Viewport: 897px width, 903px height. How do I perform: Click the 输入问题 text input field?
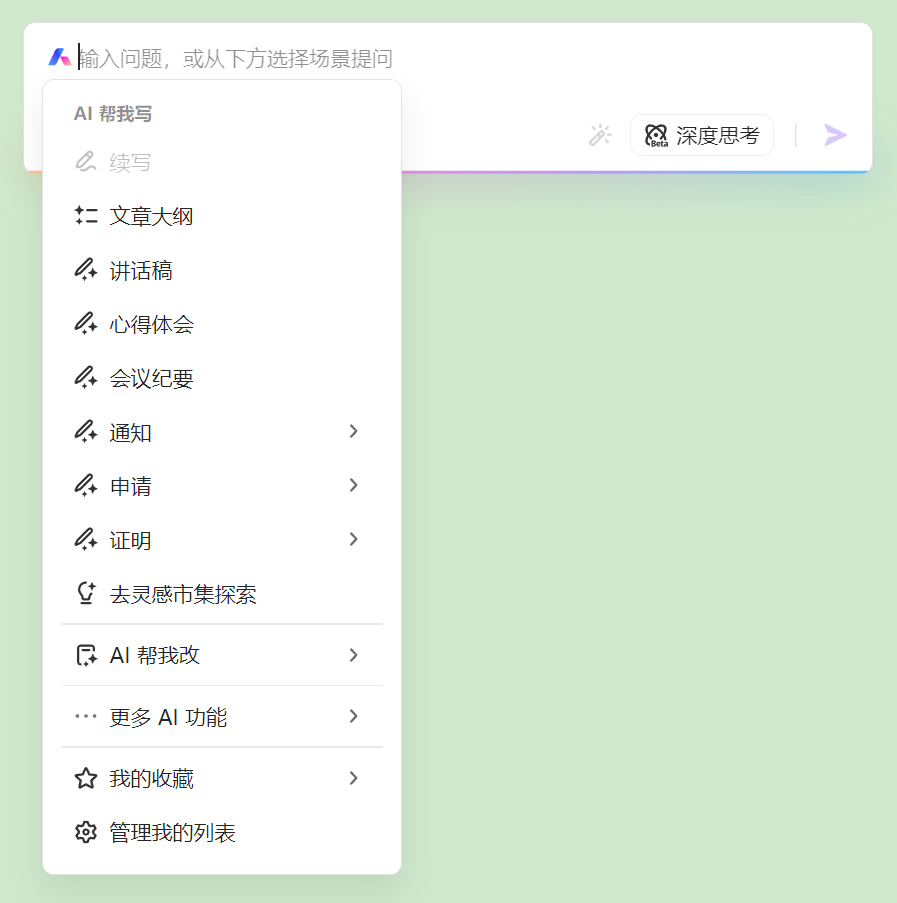400,58
